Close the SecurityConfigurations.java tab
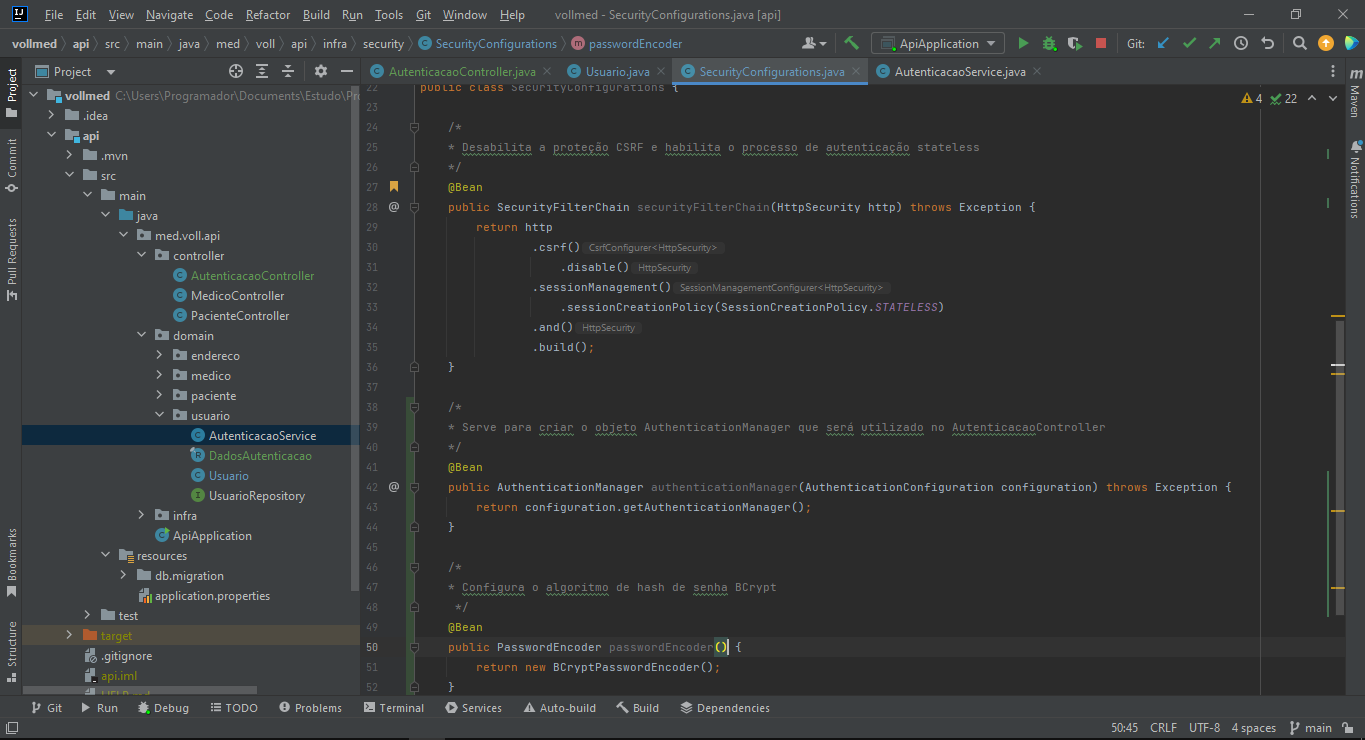 (855, 72)
